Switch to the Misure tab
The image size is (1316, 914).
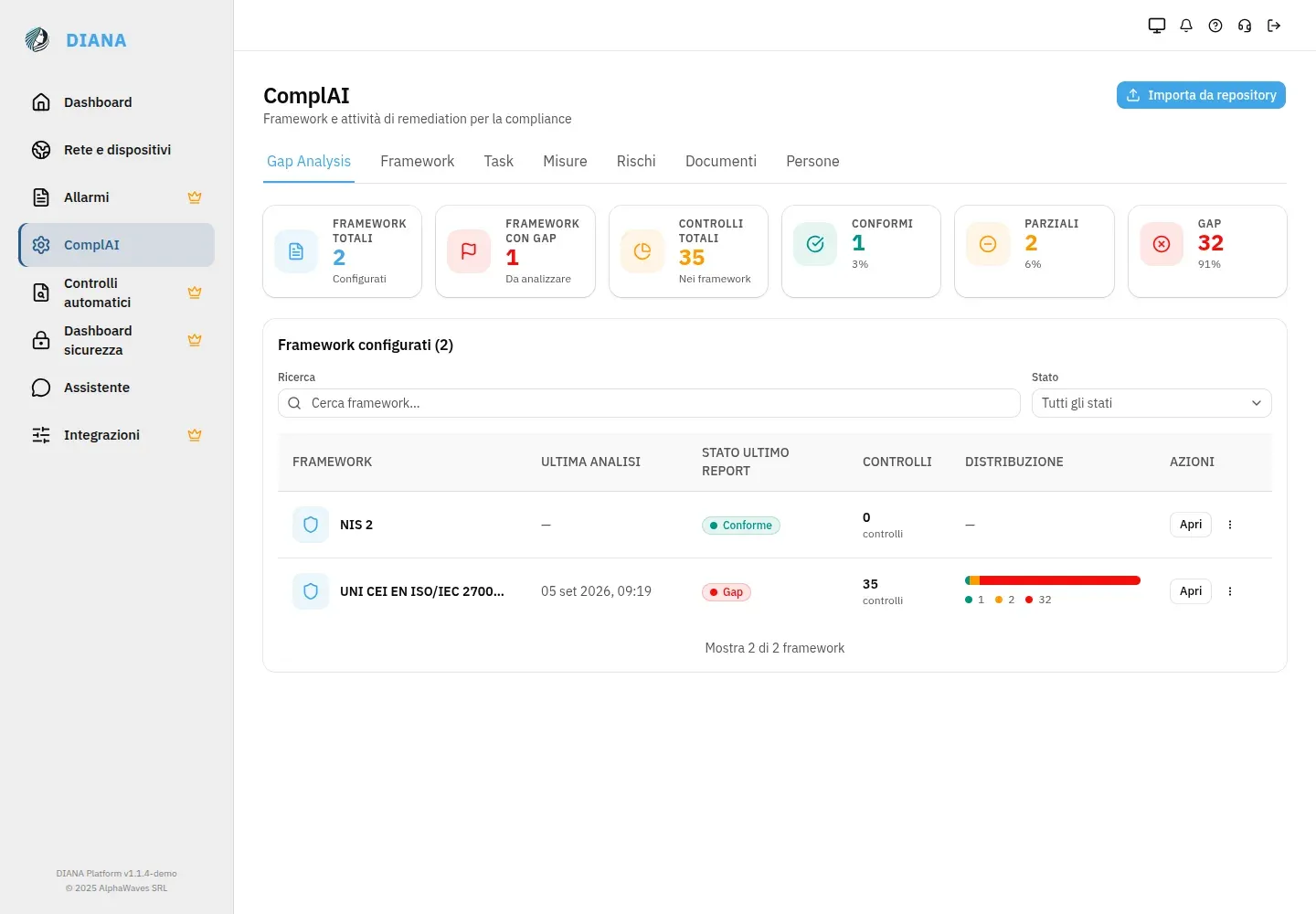565,162
